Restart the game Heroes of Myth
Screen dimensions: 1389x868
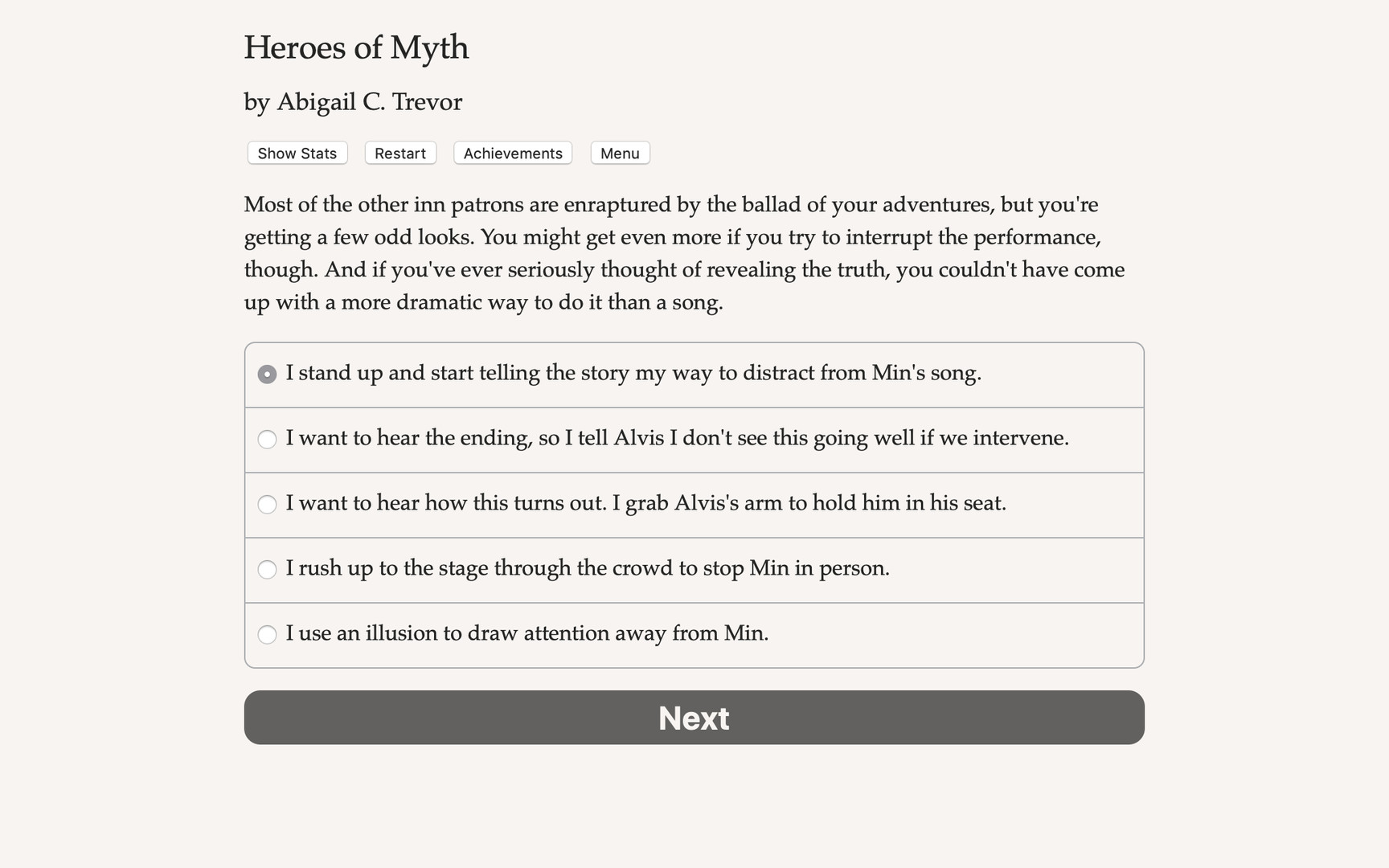399,153
